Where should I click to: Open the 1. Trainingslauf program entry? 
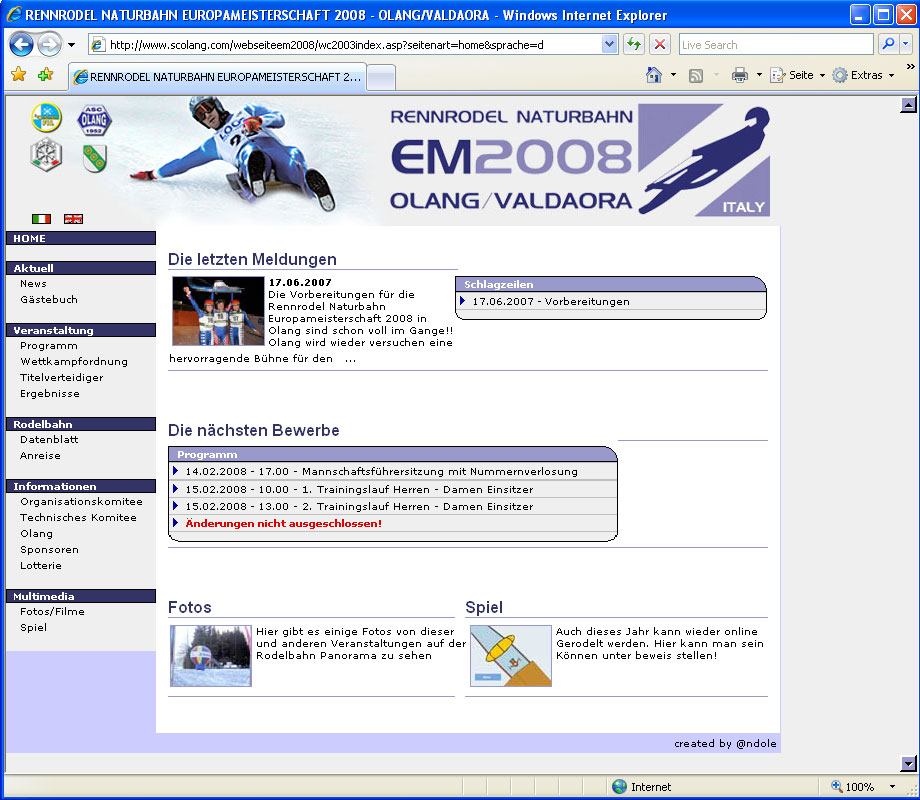point(360,489)
